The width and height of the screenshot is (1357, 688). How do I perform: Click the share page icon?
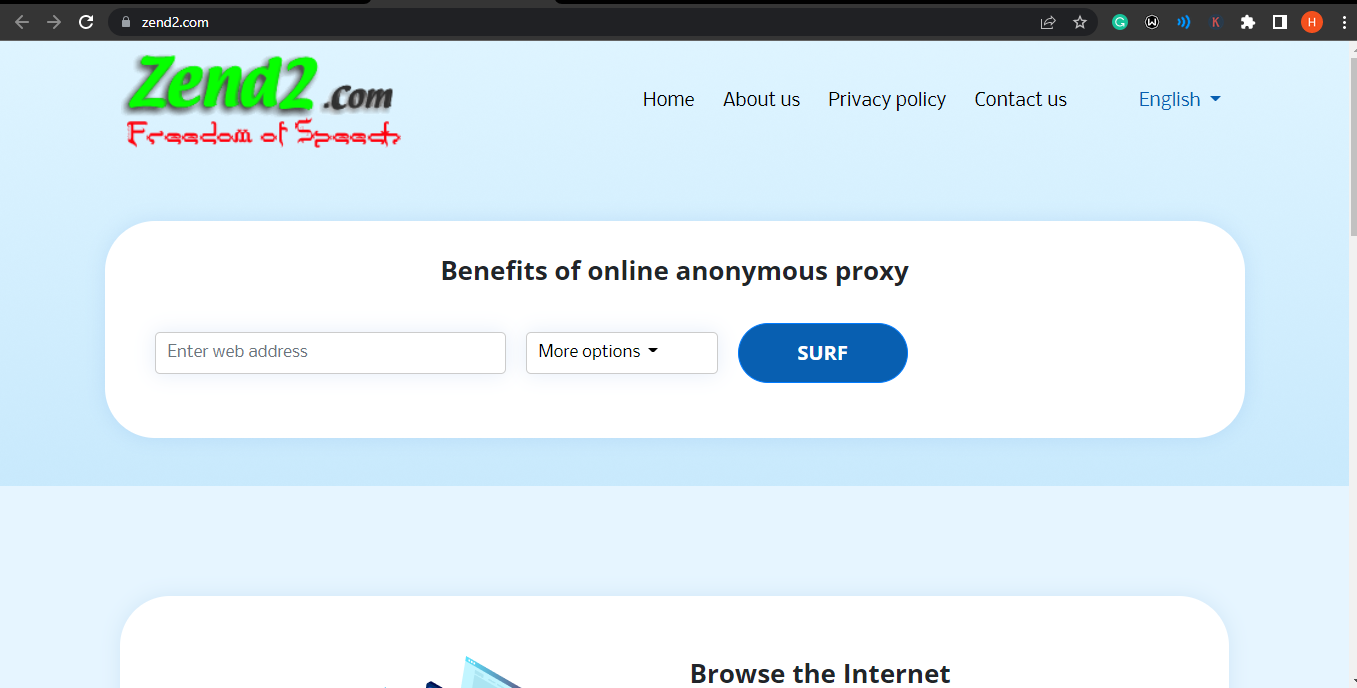1048,22
